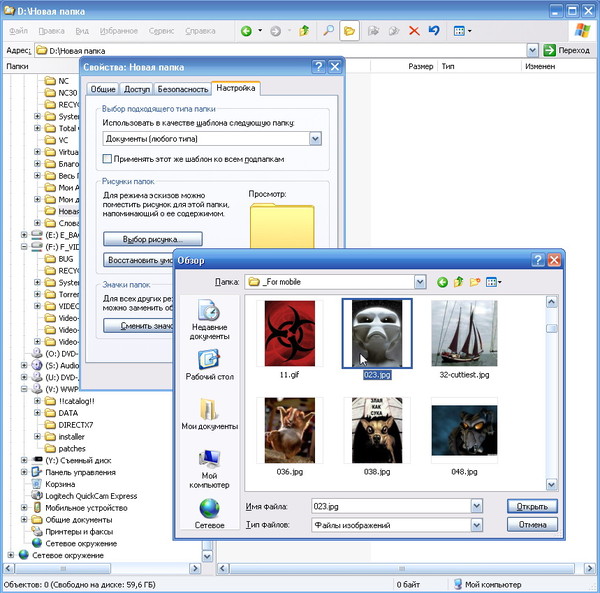This screenshot has height=593, width=600.
Task: Select the 036.jpg thumbnail
Action: coord(290,430)
